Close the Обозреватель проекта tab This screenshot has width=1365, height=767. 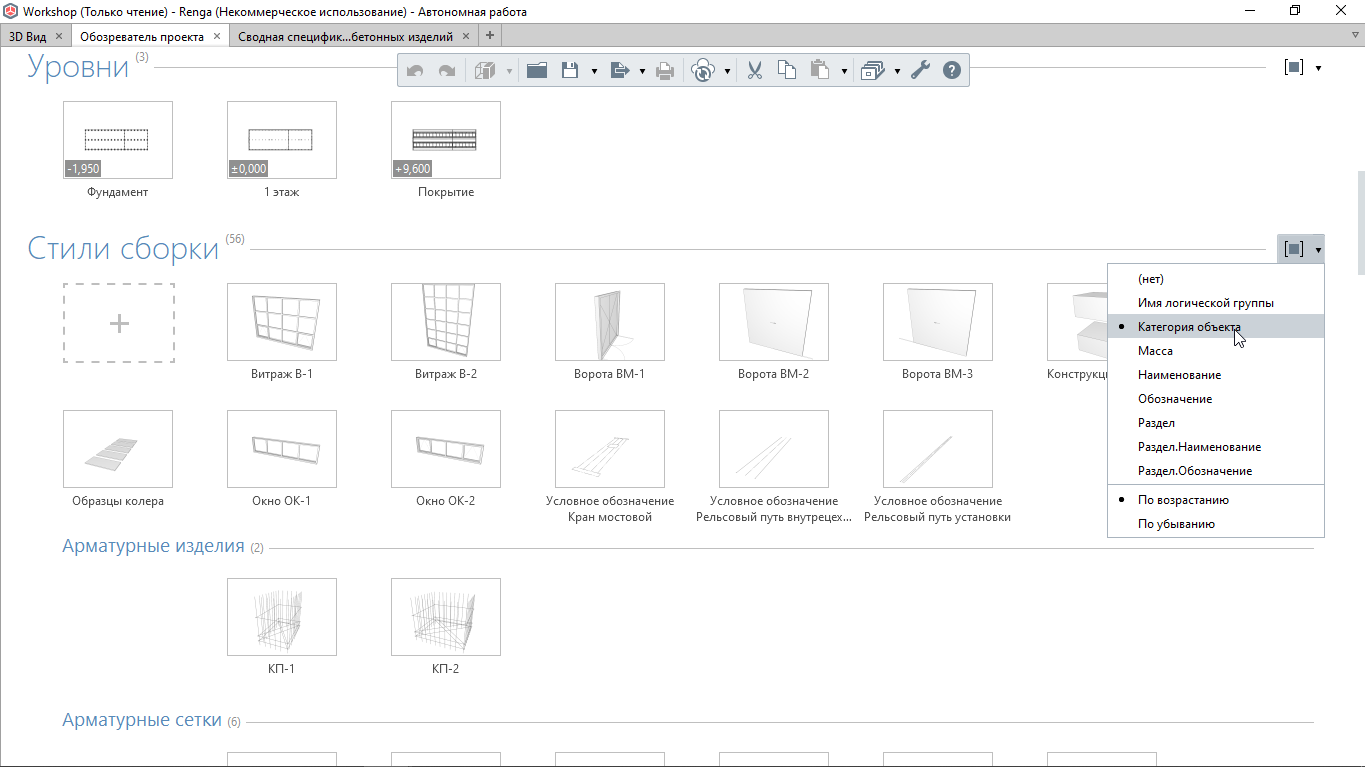[x=217, y=36]
